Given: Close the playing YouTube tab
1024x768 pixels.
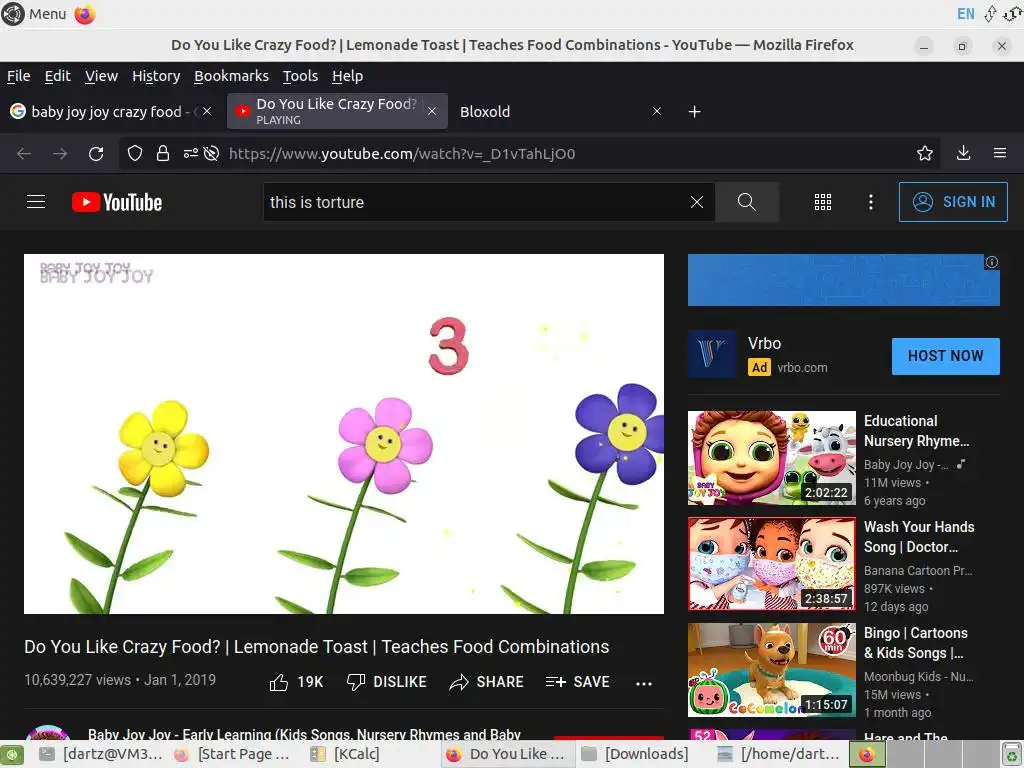Looking at the screenshot, I should point(432,112).
